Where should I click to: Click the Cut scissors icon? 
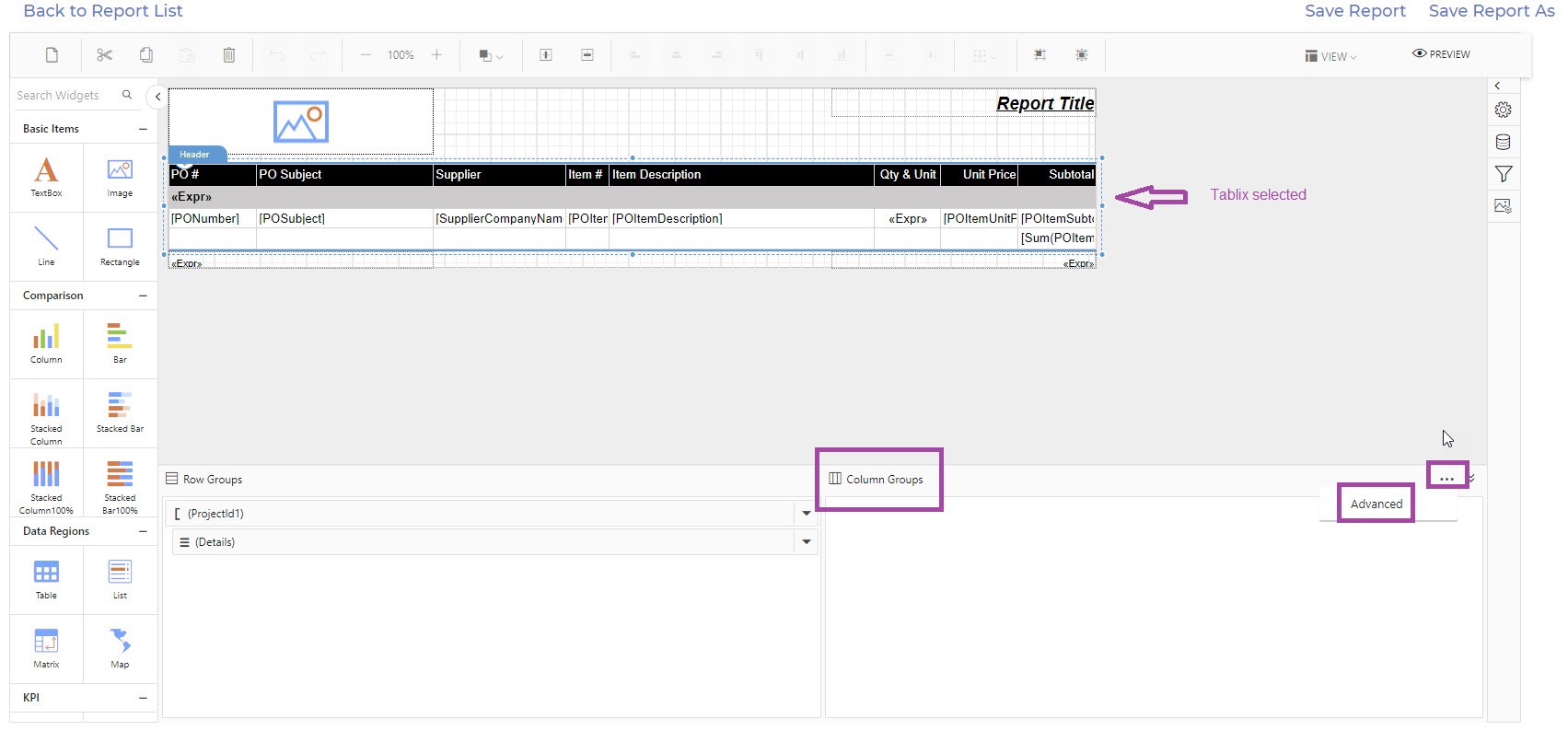(104, 55)
